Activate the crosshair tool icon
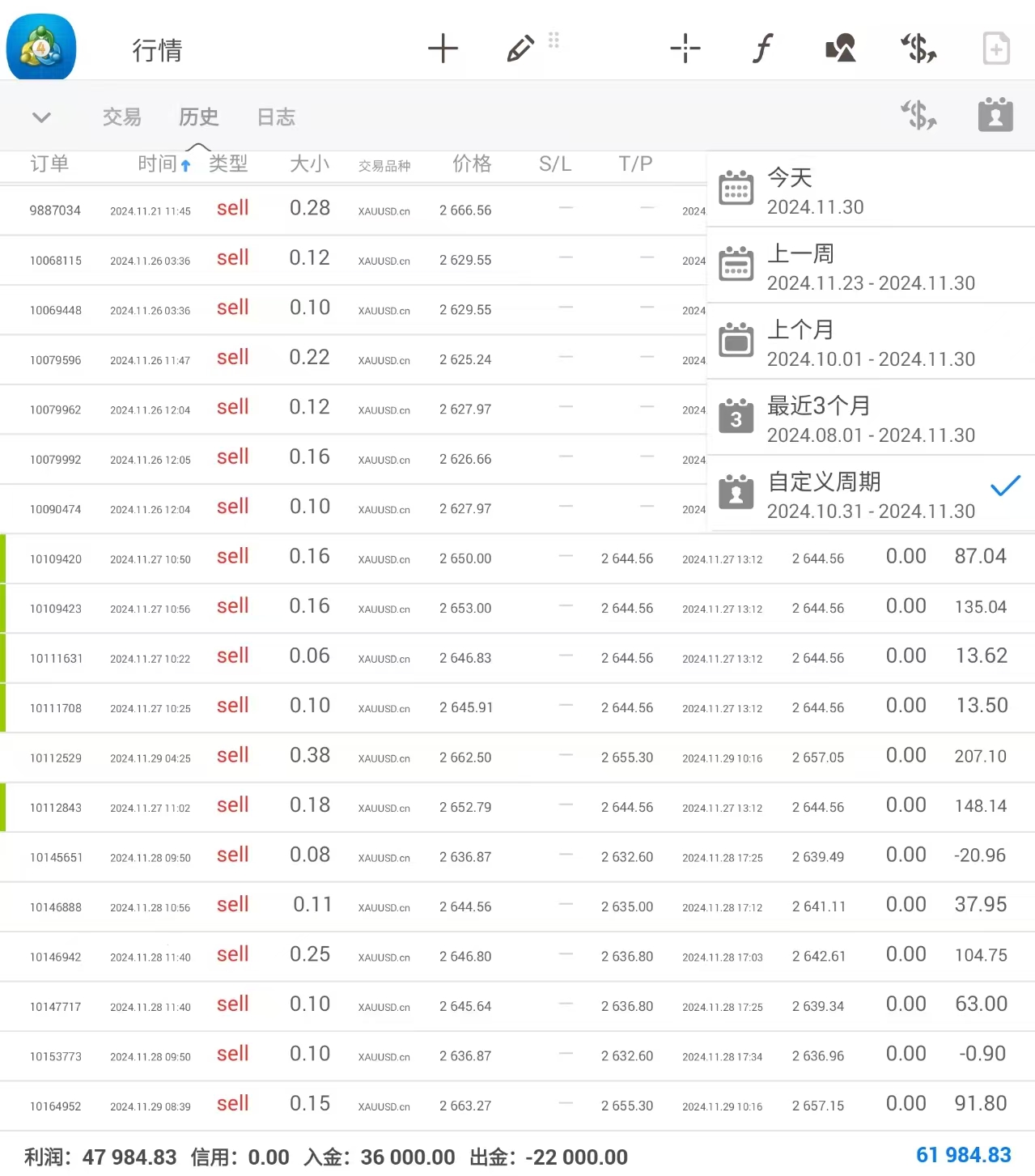Image resolution: width=1035 pixels, height=1176 pixels. (685, 49)
